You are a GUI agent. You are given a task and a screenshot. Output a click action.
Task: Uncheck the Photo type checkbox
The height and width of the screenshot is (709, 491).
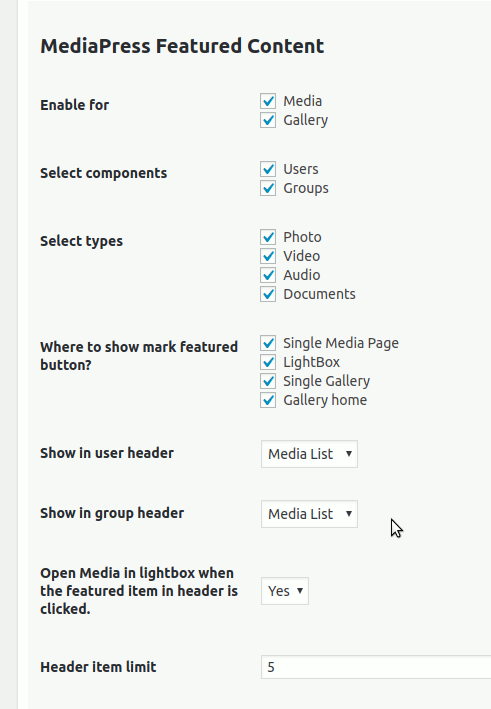tap(268, 236)
